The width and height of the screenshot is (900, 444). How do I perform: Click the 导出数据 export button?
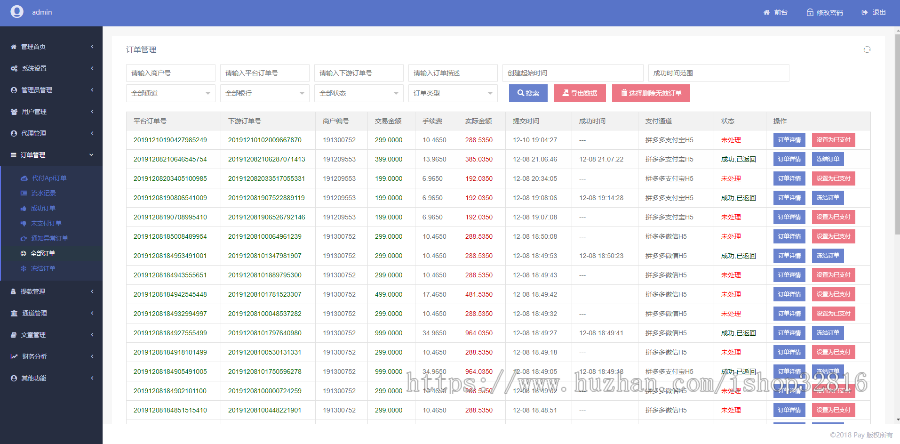579,93
